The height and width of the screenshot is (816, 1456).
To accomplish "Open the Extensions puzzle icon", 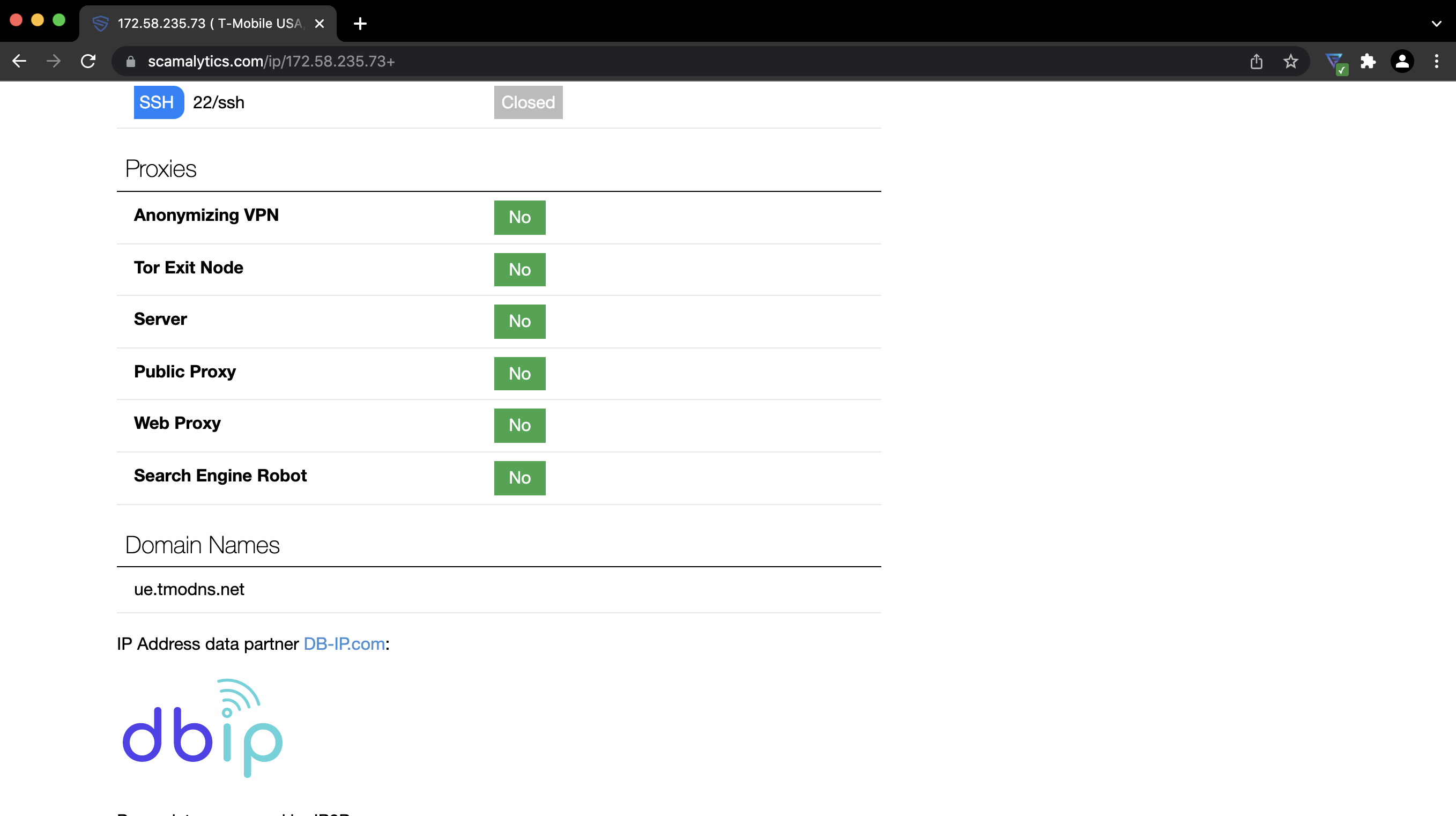I will 1368,61.
